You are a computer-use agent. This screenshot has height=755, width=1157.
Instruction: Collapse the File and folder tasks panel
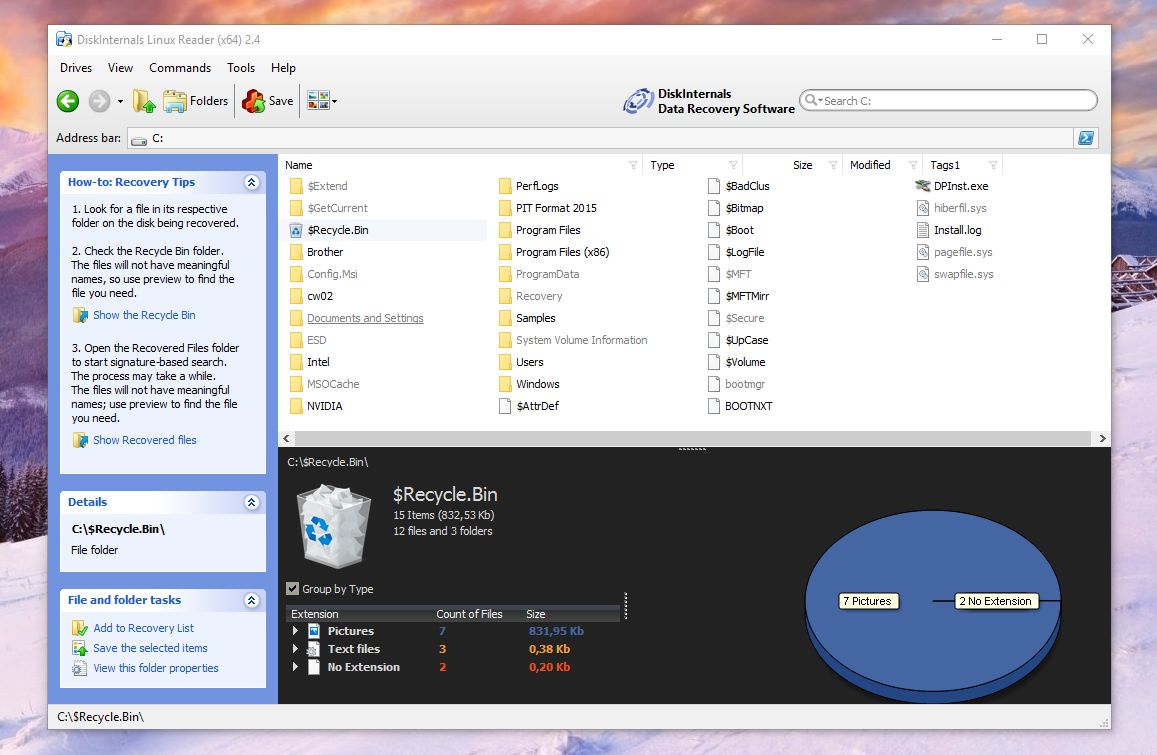coord(252,600)
